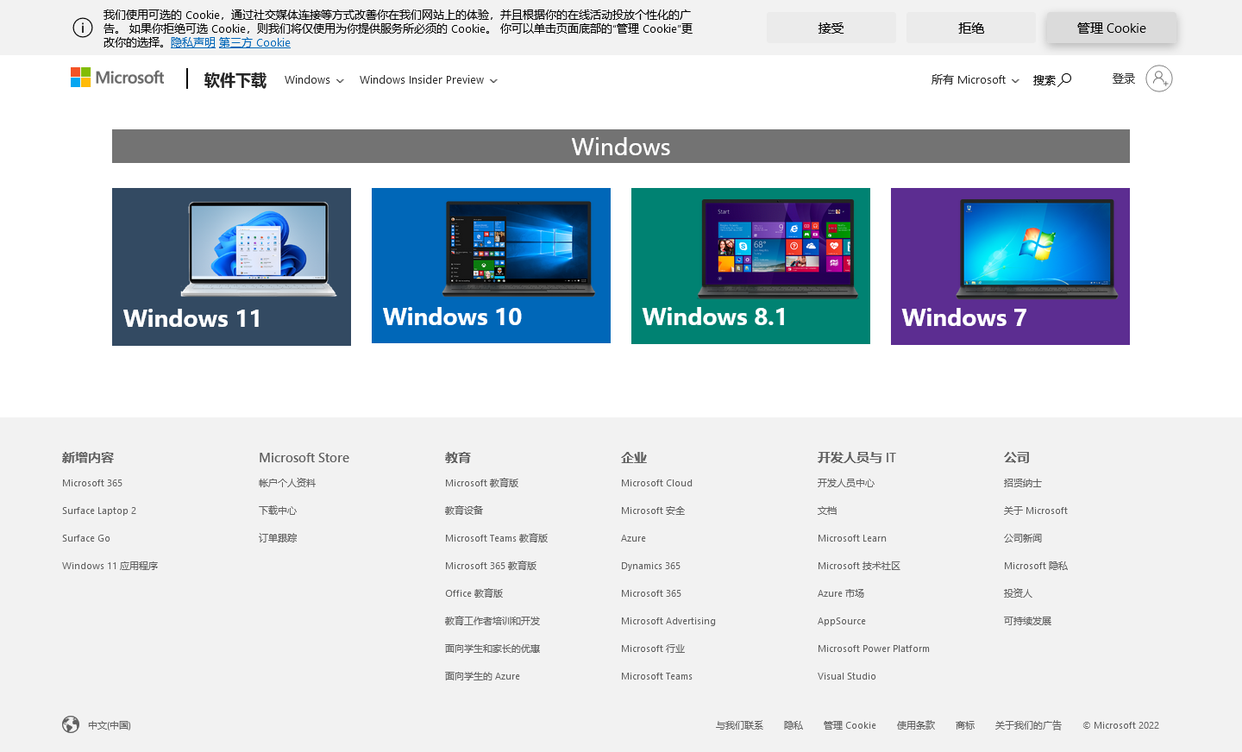Reject cookies with 拒绝 button
This screenshot has height=752, width=1242.
pyautogui.click(x=971, y=28)
